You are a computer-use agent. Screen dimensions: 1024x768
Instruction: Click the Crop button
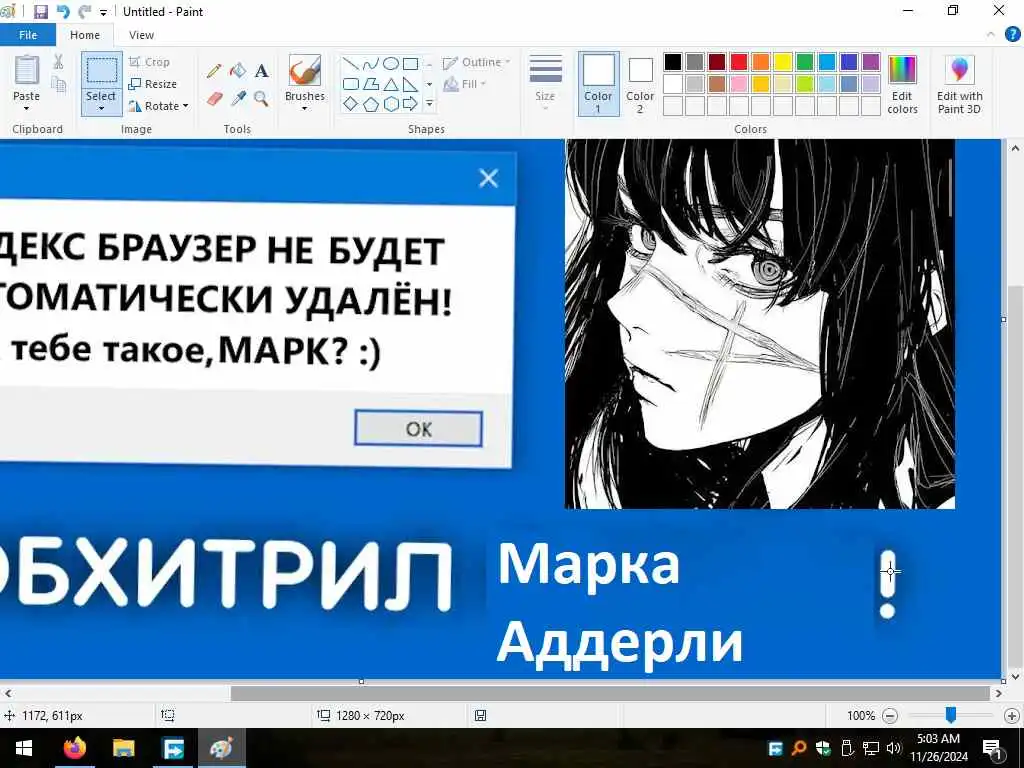click(150, 62)
